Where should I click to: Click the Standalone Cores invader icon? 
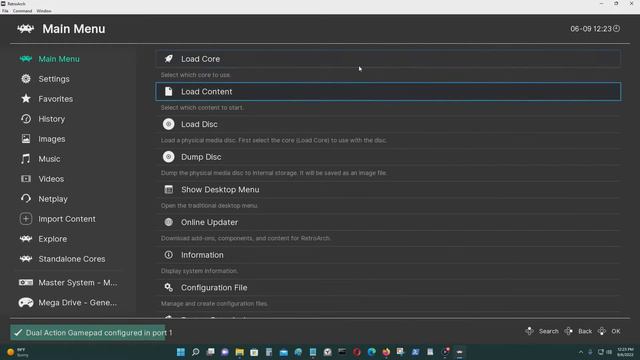click(26, 259)
